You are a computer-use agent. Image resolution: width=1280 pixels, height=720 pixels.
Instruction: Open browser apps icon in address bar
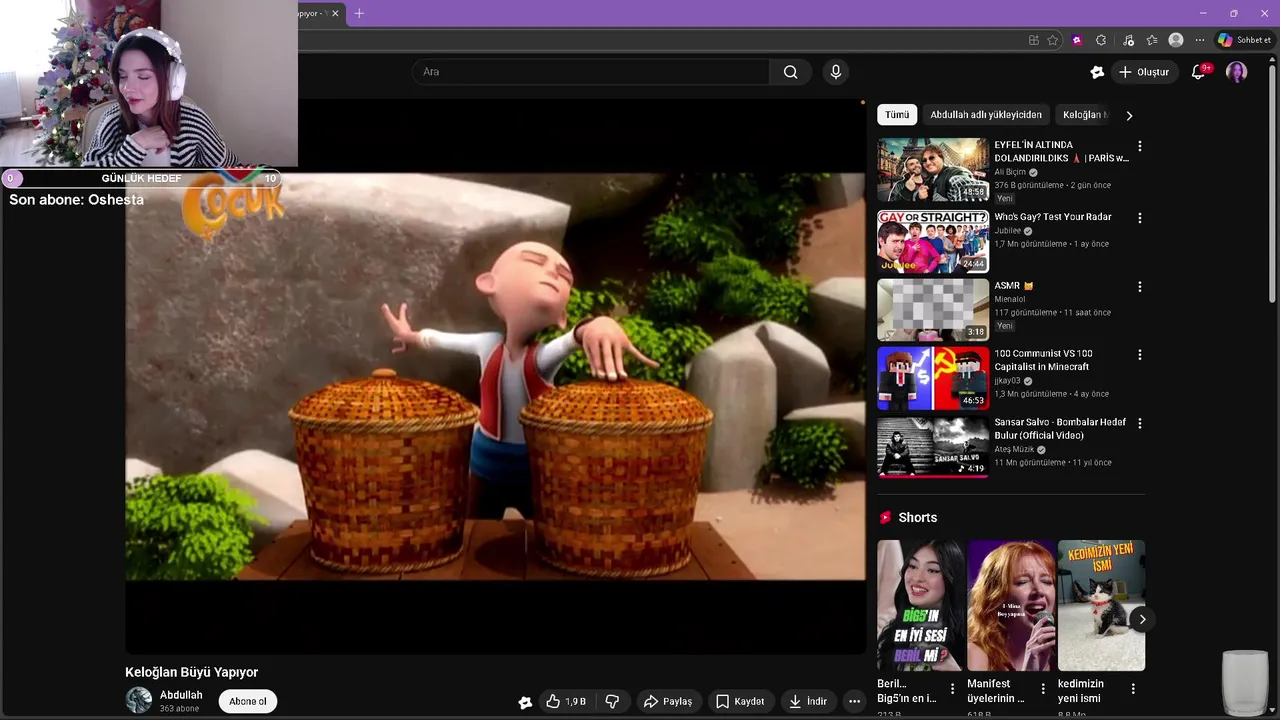coord(1033,40)
